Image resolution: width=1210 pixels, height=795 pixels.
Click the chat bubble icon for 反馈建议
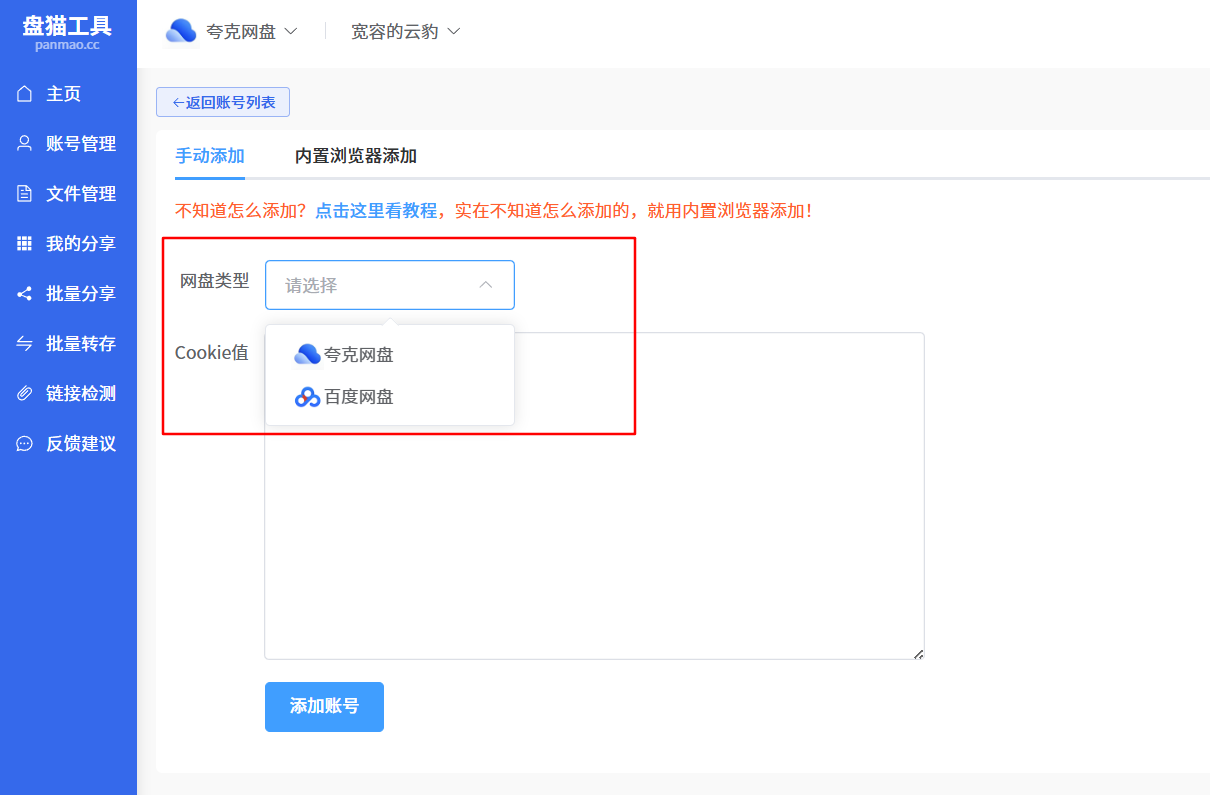coord(25,444)
